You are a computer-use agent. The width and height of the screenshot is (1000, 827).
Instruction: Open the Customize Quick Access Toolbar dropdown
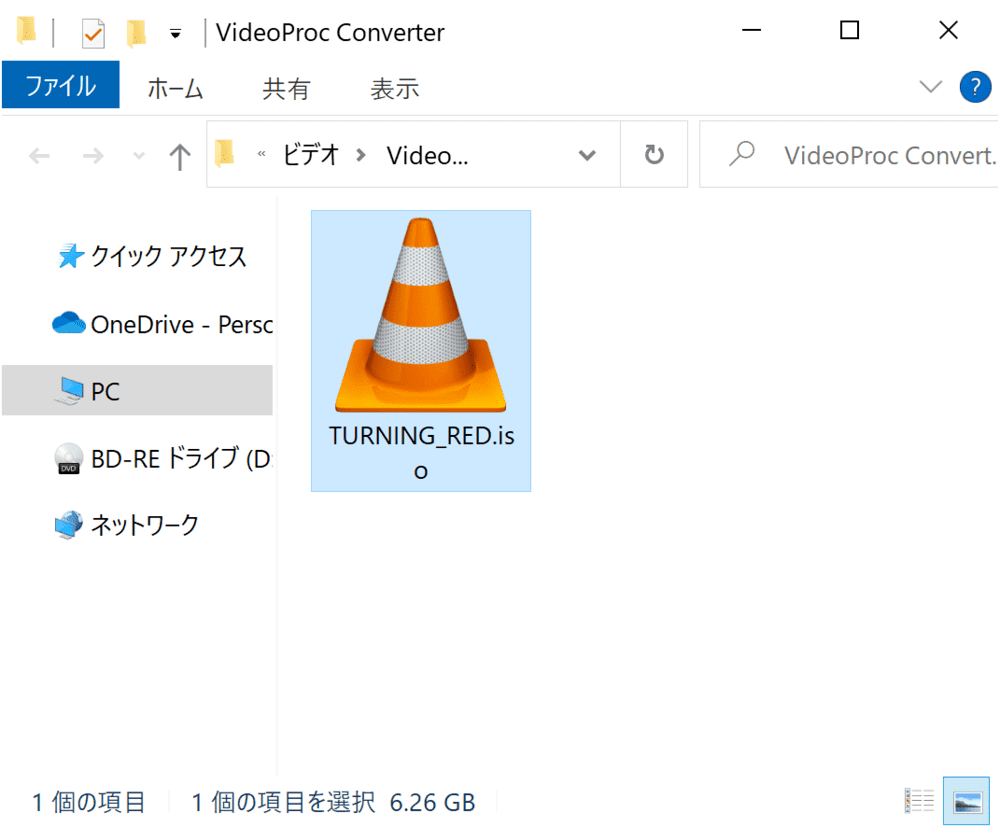tap(175, 34)
